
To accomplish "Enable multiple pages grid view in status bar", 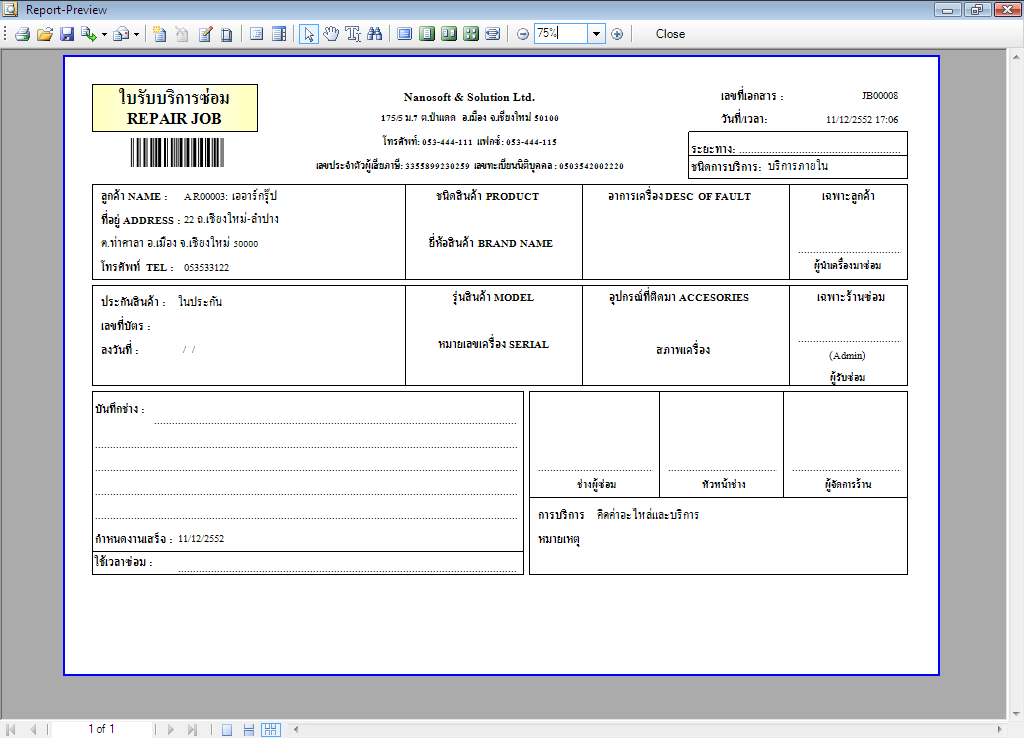I will 270,730.
